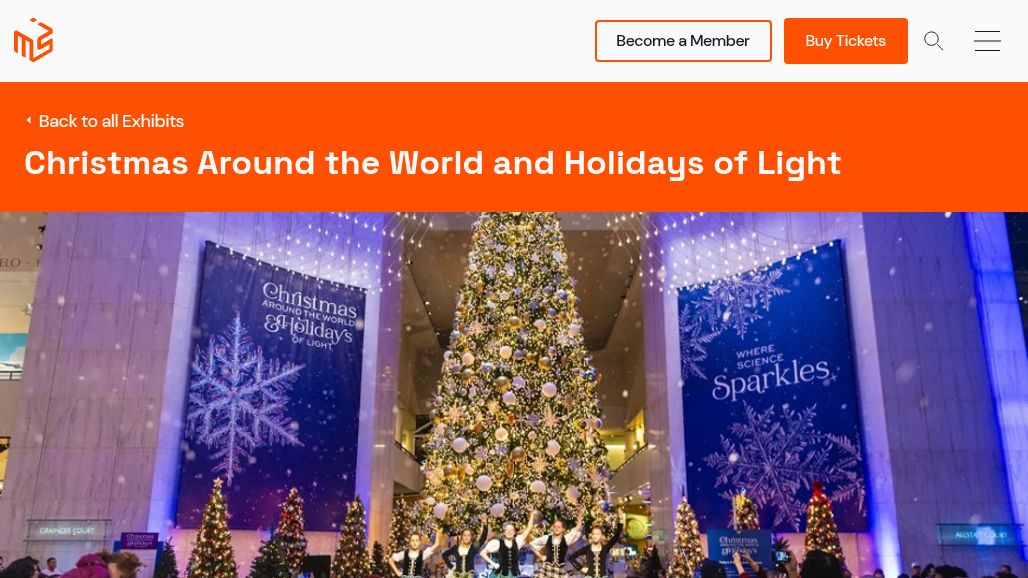Click the Where Science Sparkles banner

[x=774, y=387]
